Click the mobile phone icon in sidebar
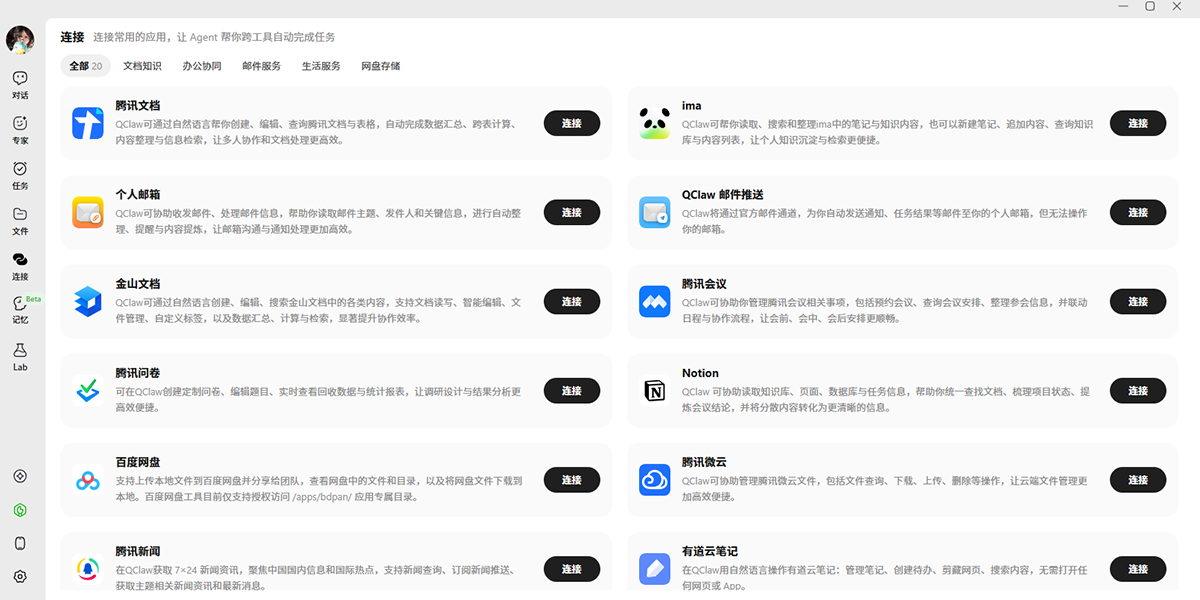Image resolution: width=1200 pixels, height=600 pixels. click(x=20, y=543)
